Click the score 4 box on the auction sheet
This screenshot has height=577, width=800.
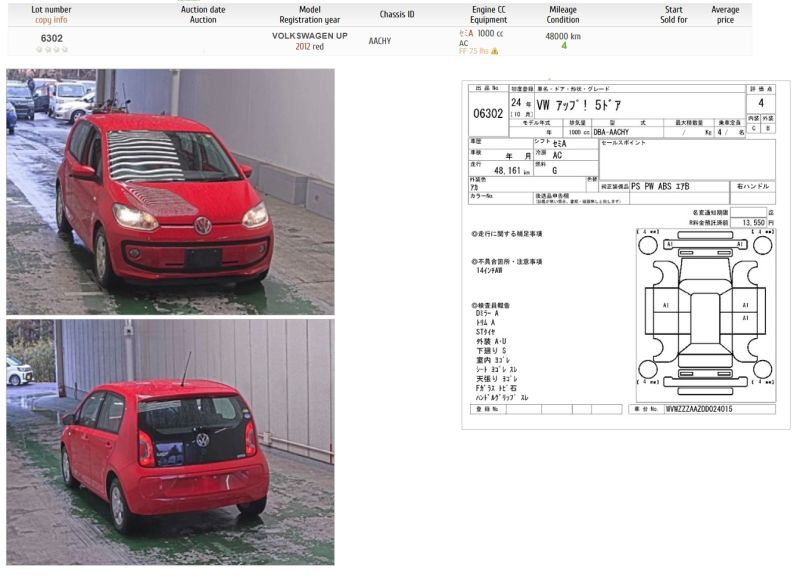coord(761,103)
